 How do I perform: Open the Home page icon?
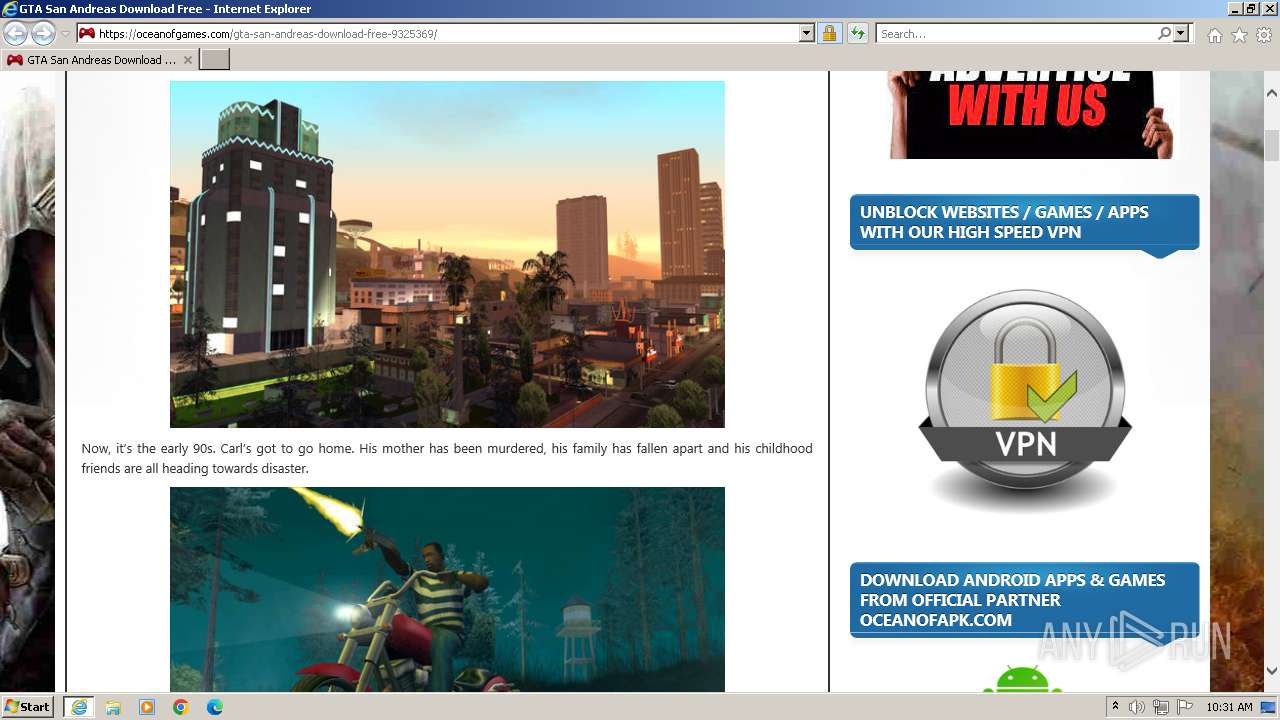[x=1214, y=35]
